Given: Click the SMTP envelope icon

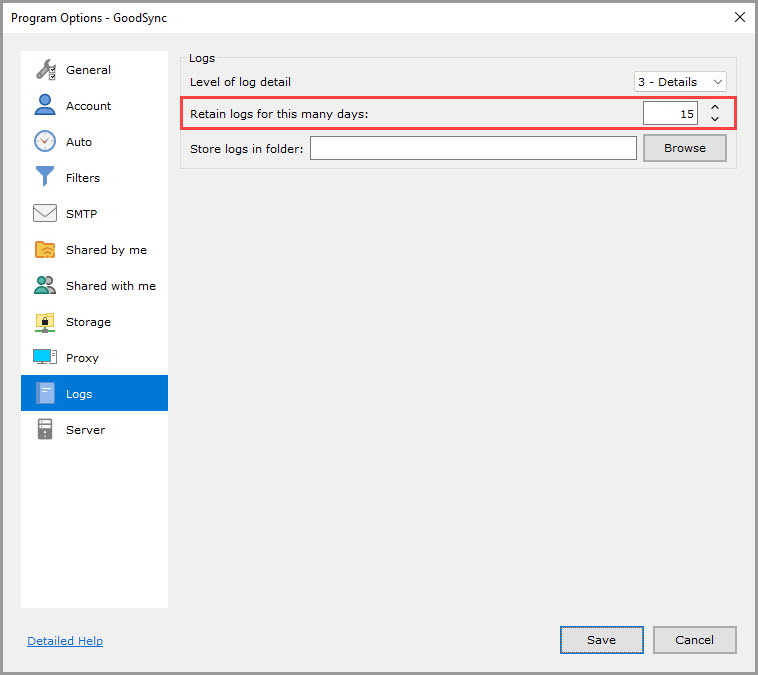Looking at the screenshot, I should pos(45,213).
